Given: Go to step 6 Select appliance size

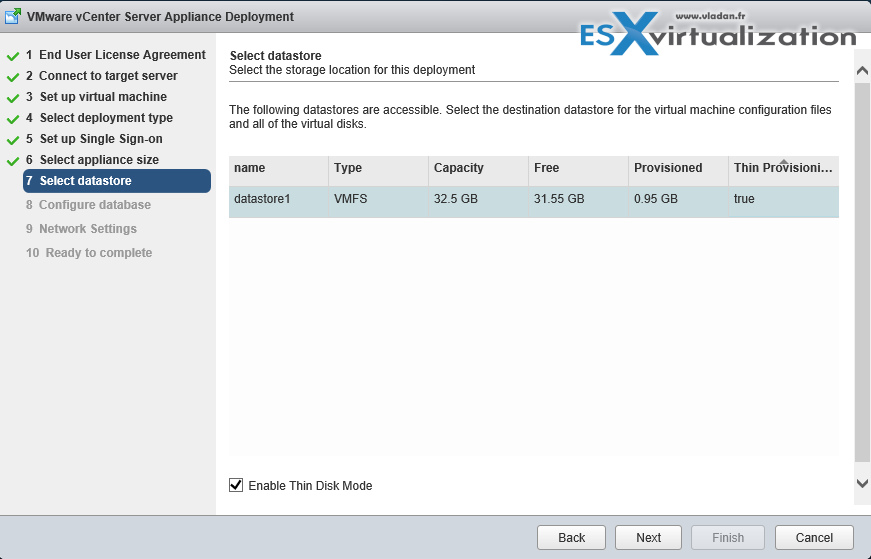Looking at the screenshot, I should [x=92, y=160].
